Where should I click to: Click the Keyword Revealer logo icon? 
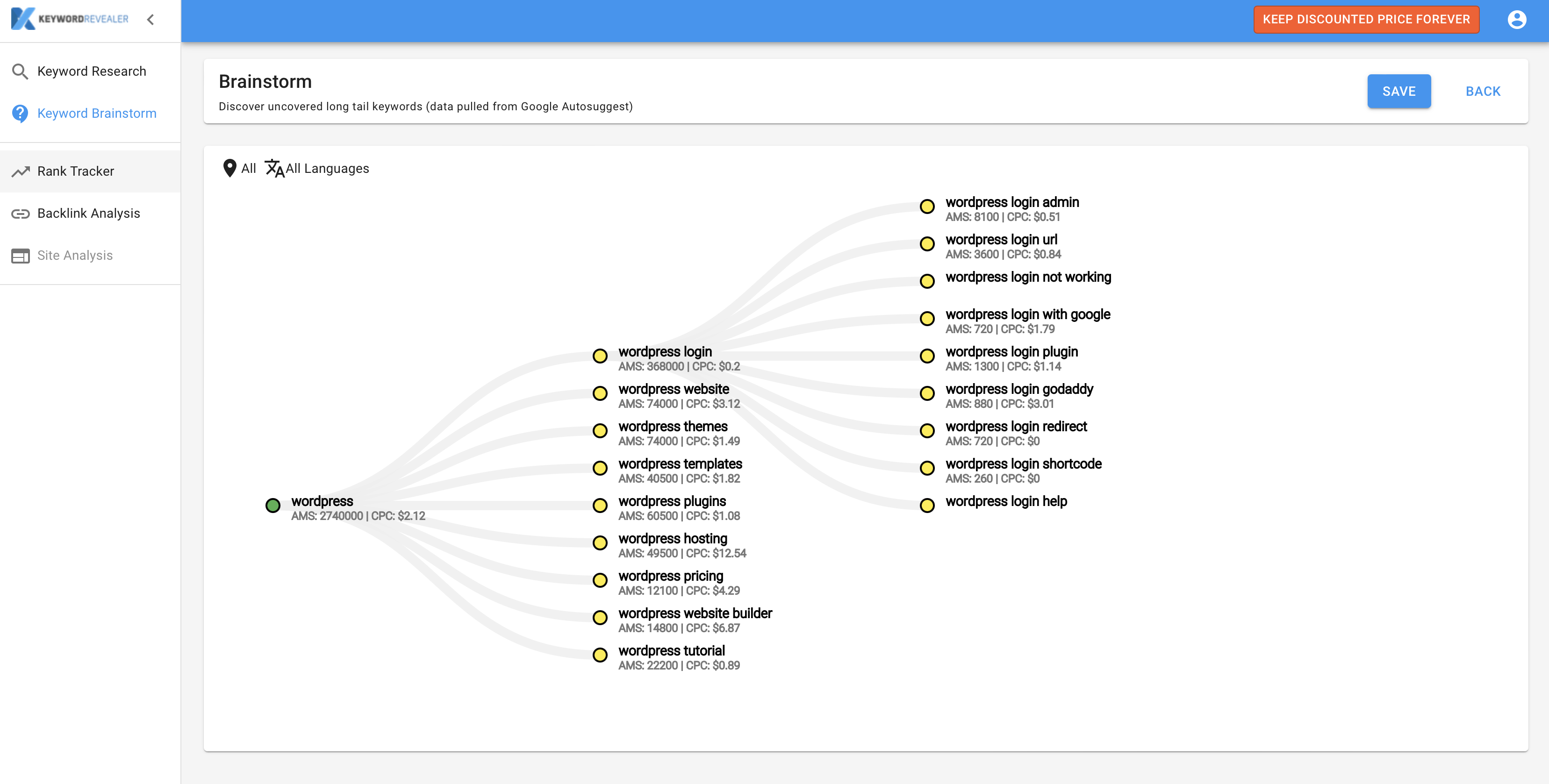coord(20,20)
